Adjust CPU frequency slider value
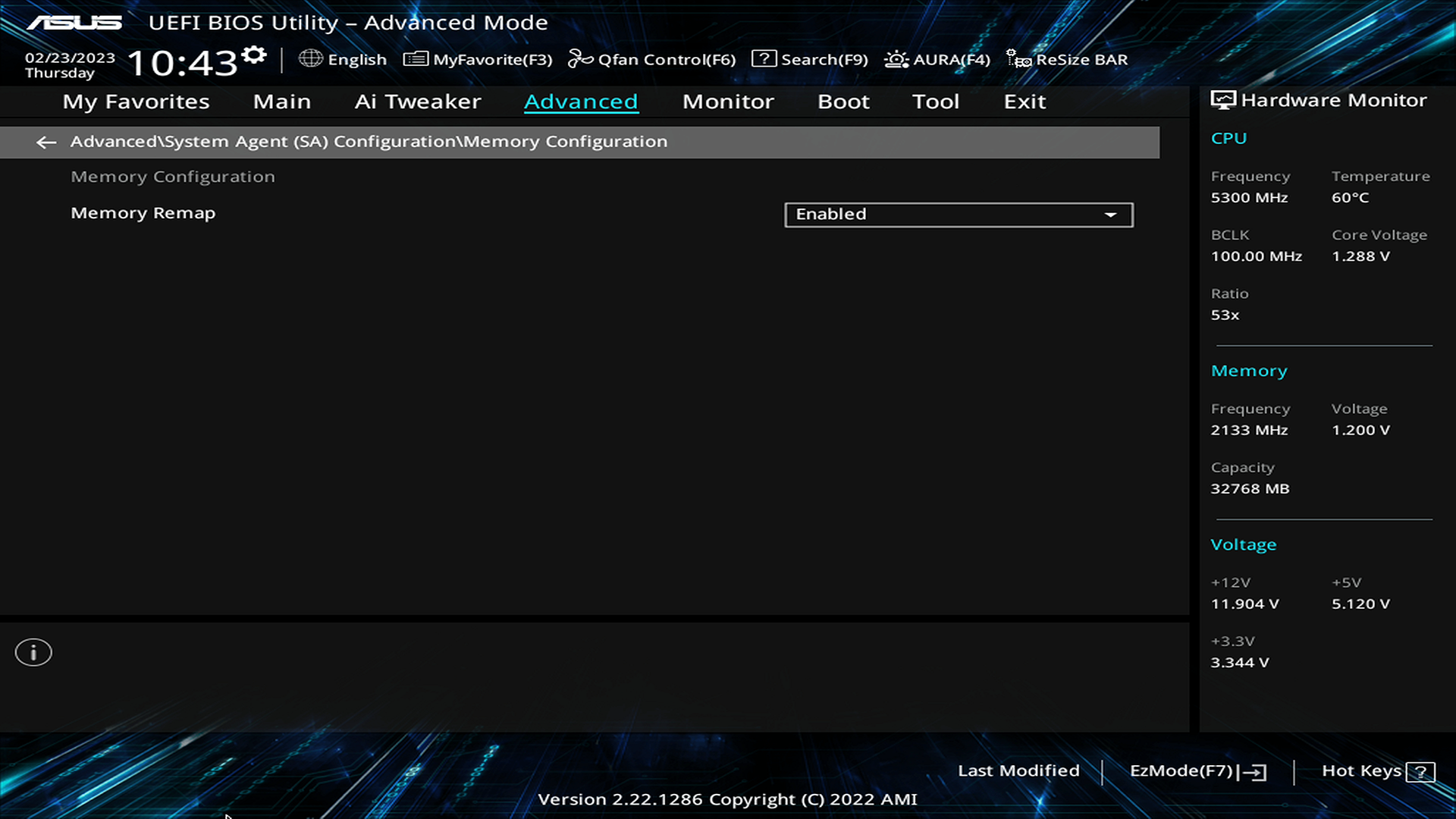Image resolution: width=1456 pixels, height=819 pixels. pos(1249,197)
